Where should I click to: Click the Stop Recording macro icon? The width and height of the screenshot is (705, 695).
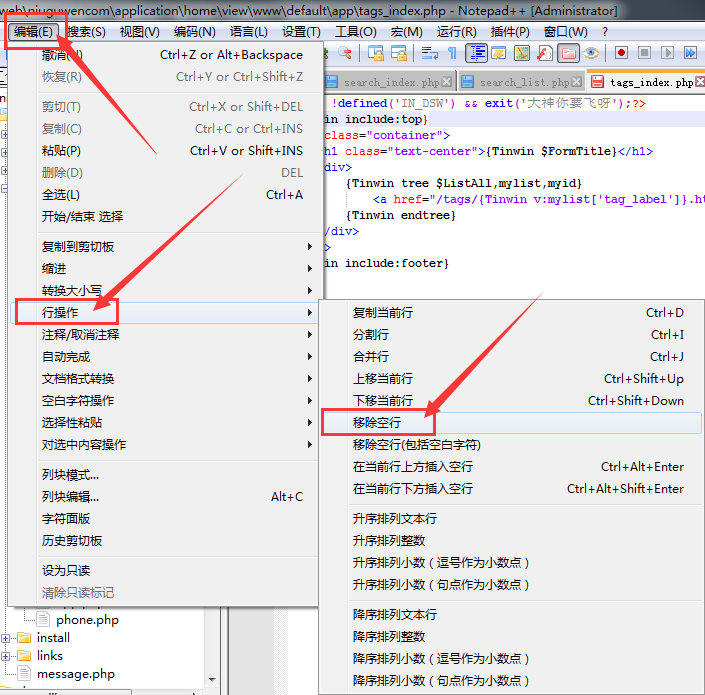644,53
